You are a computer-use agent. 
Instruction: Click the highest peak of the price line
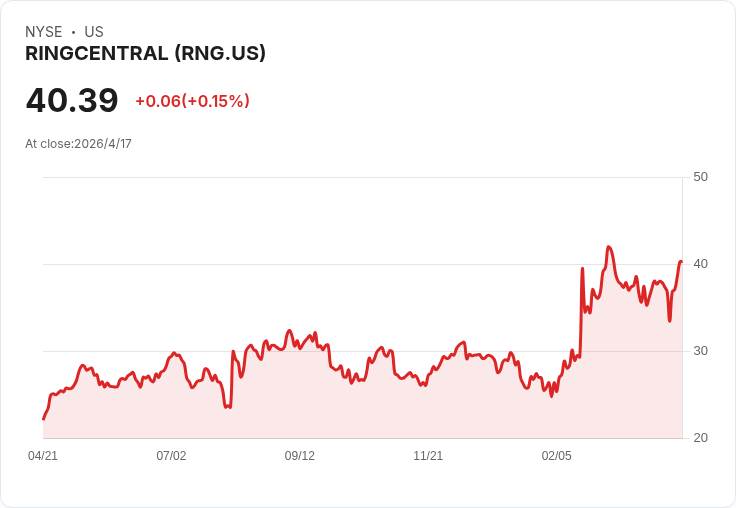tap(609, 246)
